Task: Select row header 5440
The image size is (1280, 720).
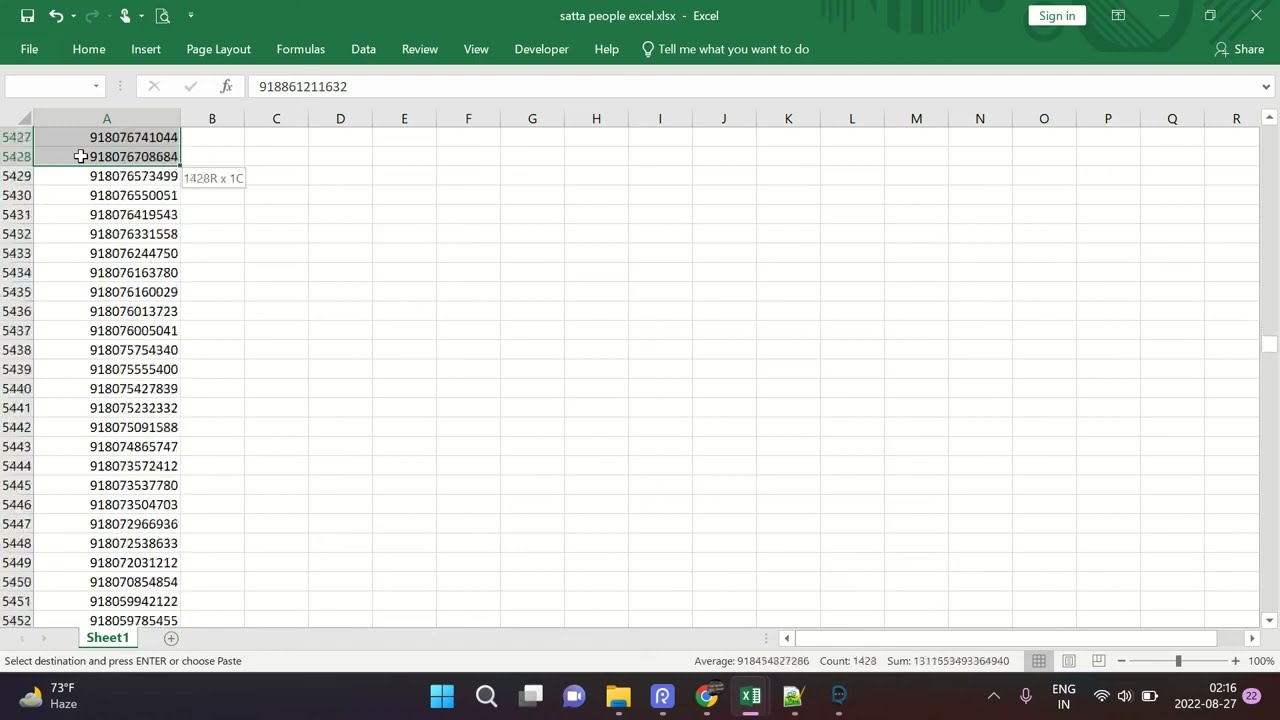Action: click(x=17, y=389)
